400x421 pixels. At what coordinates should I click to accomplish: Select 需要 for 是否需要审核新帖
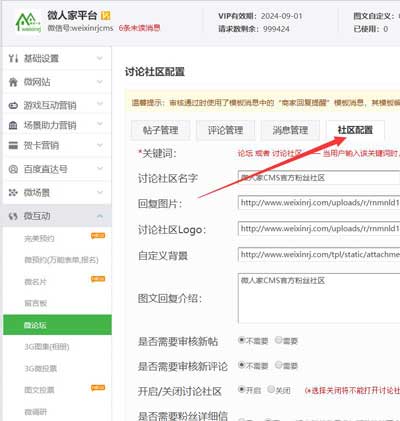(x=278, y=340)
